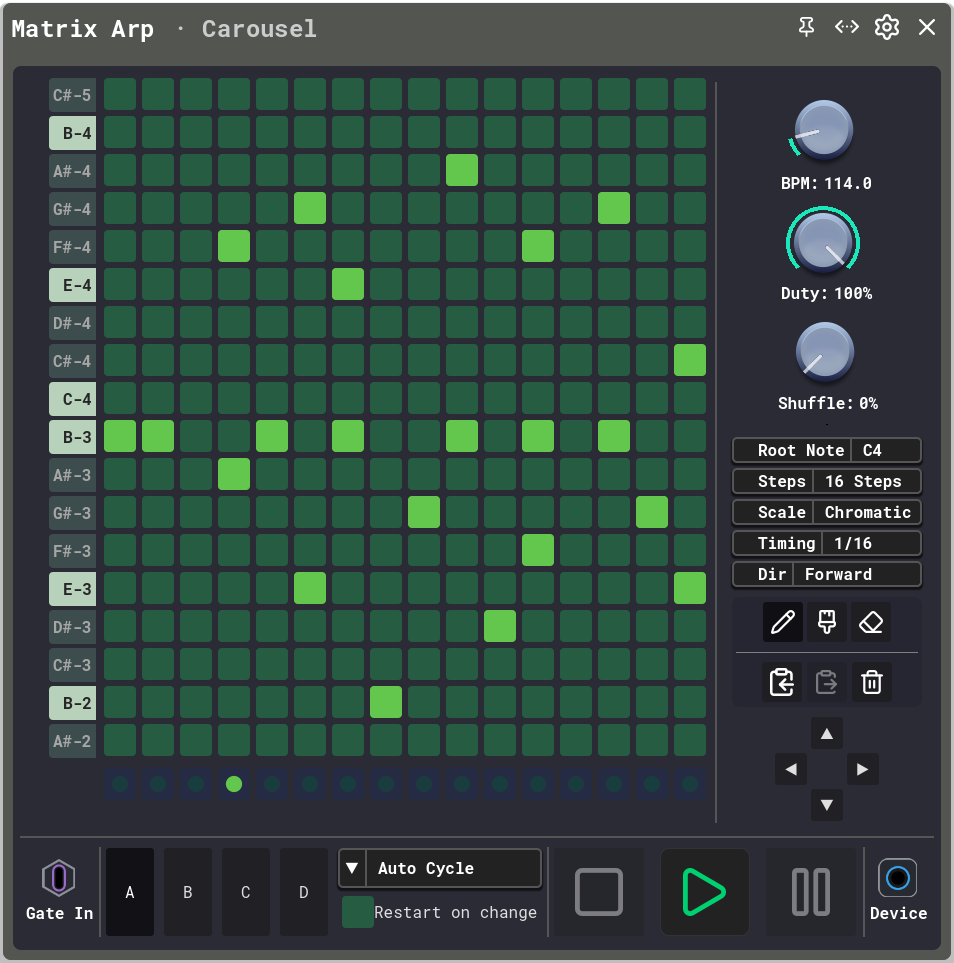
Task: Toggle the G#-3 cell at step 15
Action: coord(652,512)
